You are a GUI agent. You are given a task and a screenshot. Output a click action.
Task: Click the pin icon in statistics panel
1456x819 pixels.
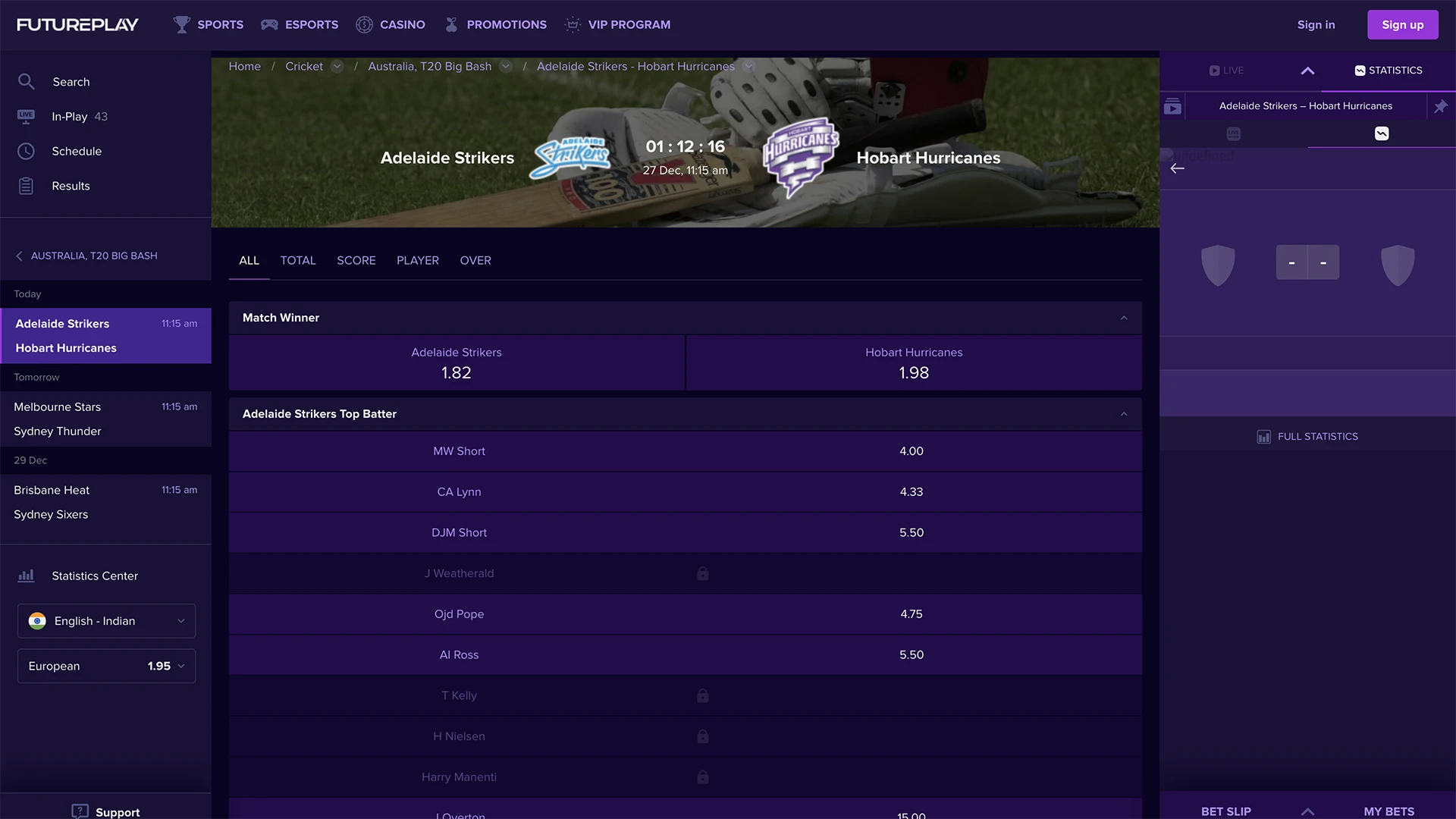pyautogui.click(x=1441, y=106)
